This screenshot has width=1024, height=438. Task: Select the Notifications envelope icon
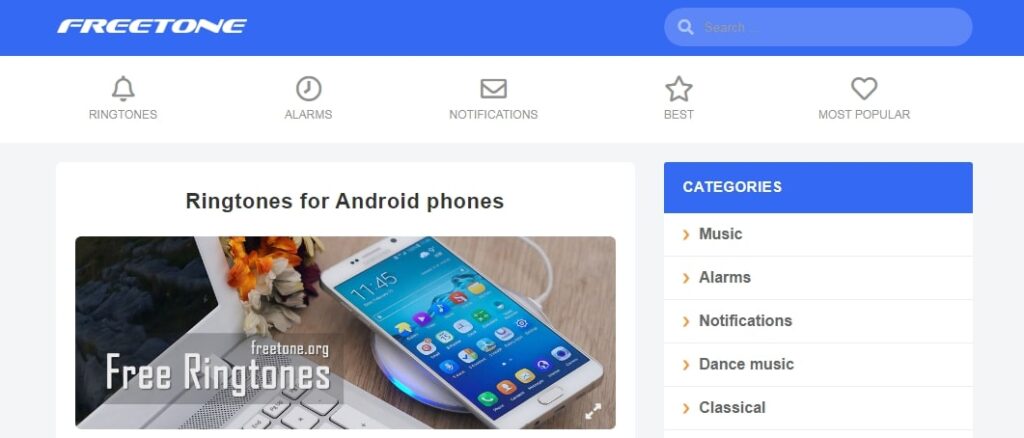[493, 89]
